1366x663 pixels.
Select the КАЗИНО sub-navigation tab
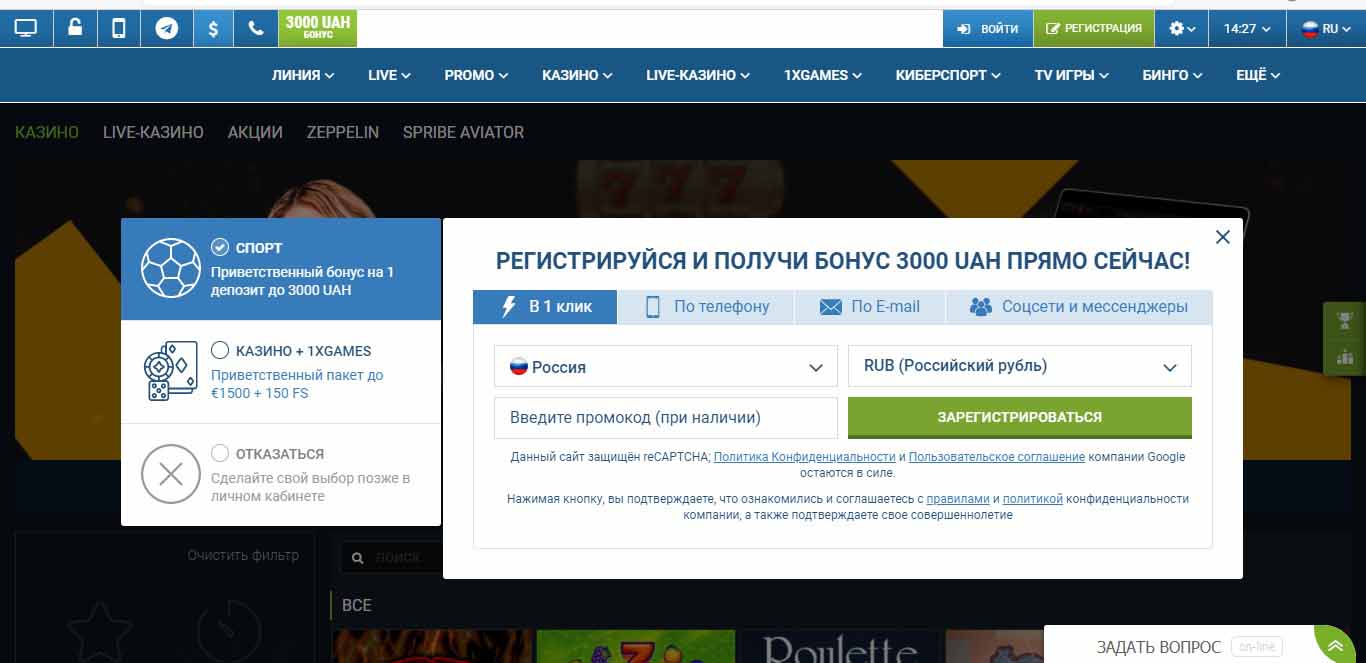(x=47, y=132)
